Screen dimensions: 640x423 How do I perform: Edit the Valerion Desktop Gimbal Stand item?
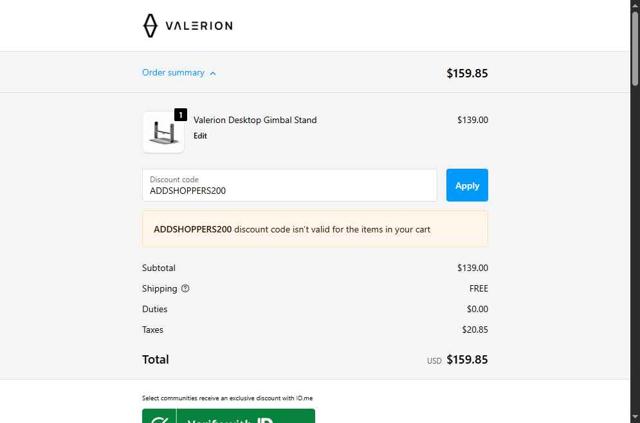tap(200, 136)
